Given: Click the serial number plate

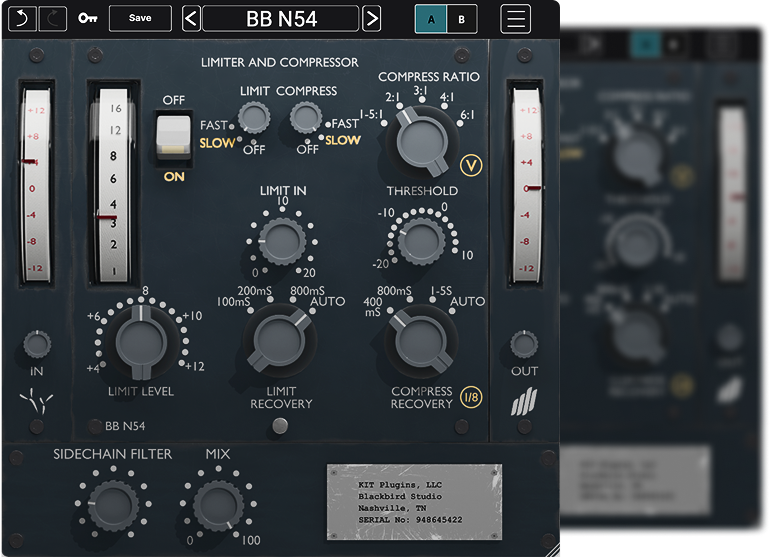Looking at the screenshot, I should (x=413, y=499).
